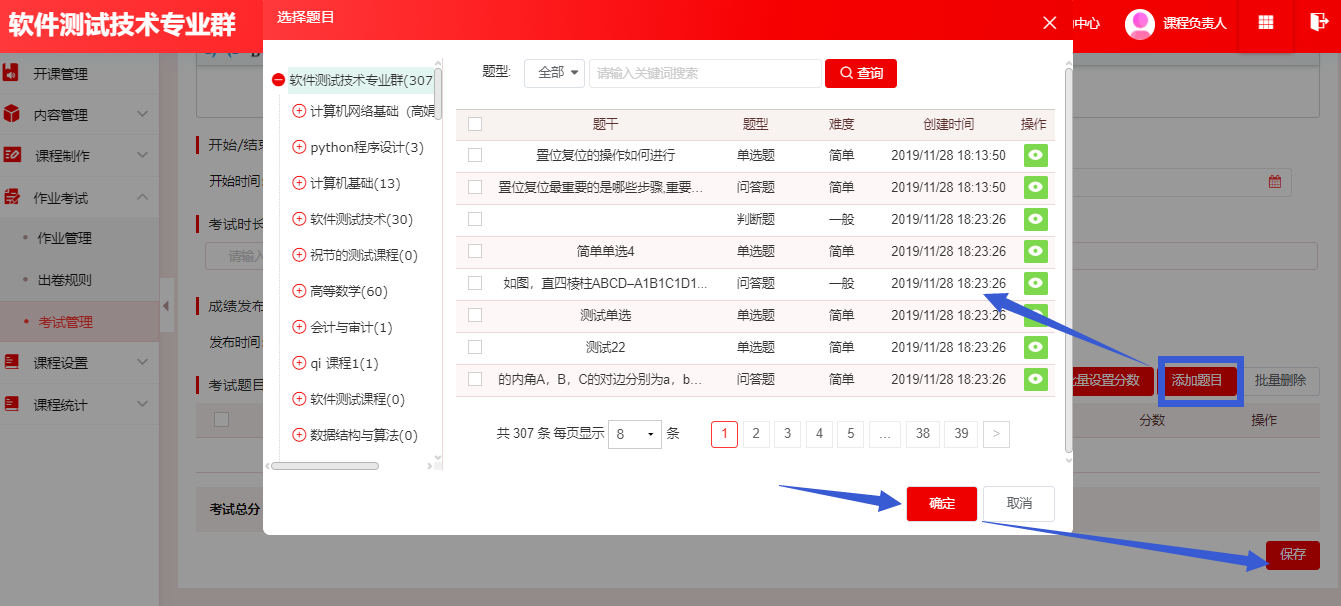The width and height of the screenshot is (1341, 606).
Task: Open the 开课管理 sidebar menu
Action: coord(60,73)
